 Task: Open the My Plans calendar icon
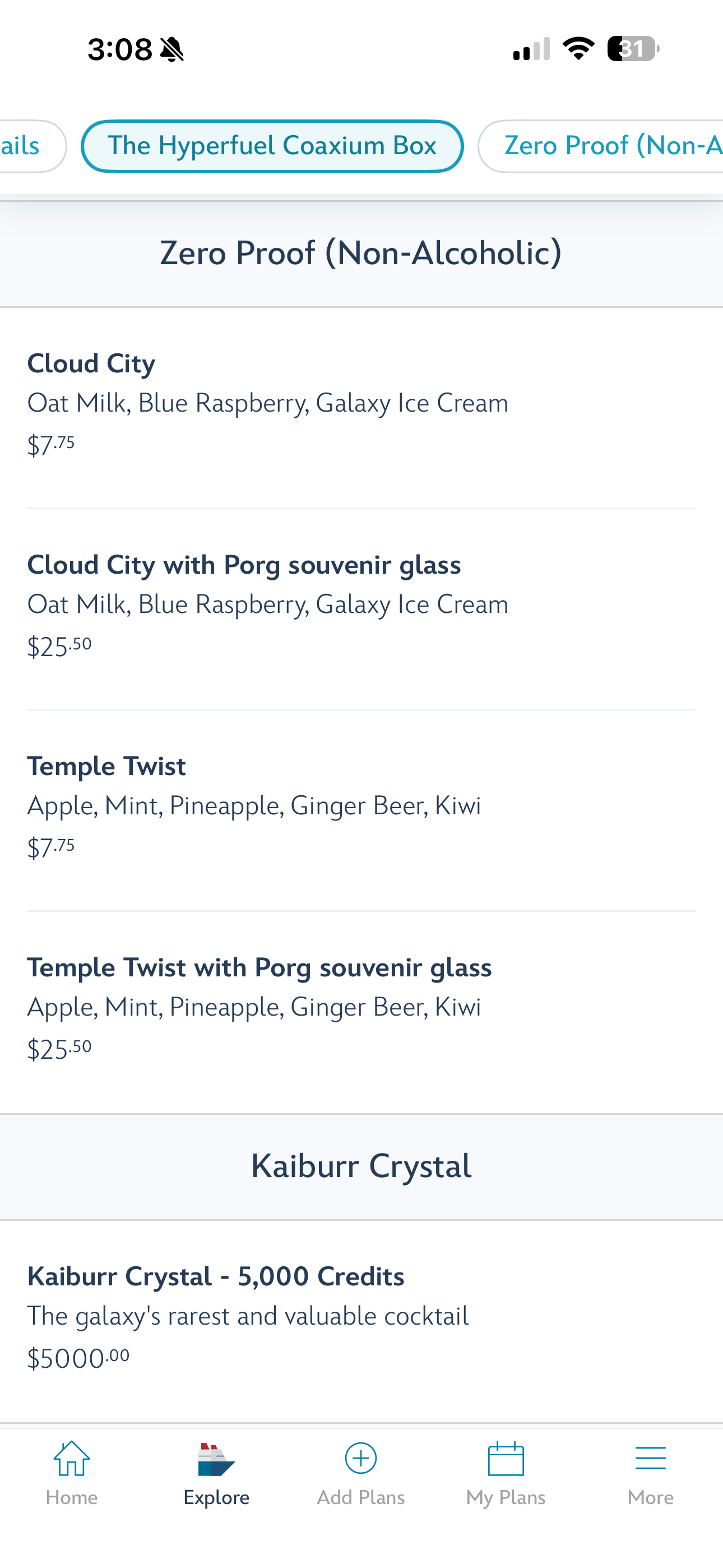(506, 1459)
